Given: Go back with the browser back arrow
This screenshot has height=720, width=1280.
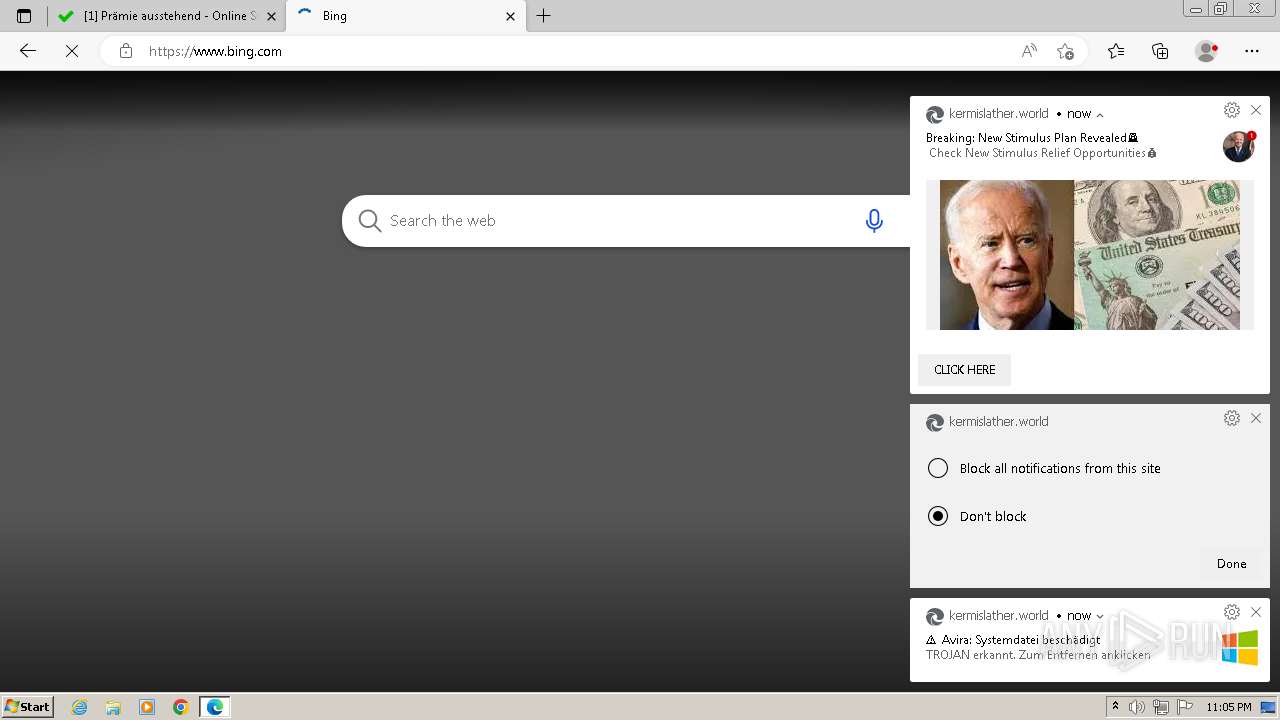Looking at the screenshot, I should pyautogui.click(x=28, y=51).
